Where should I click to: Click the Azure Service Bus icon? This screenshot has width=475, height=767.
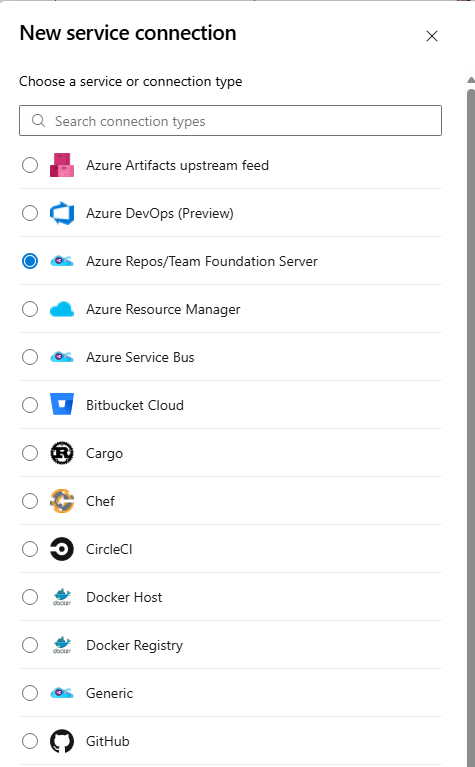62,357
